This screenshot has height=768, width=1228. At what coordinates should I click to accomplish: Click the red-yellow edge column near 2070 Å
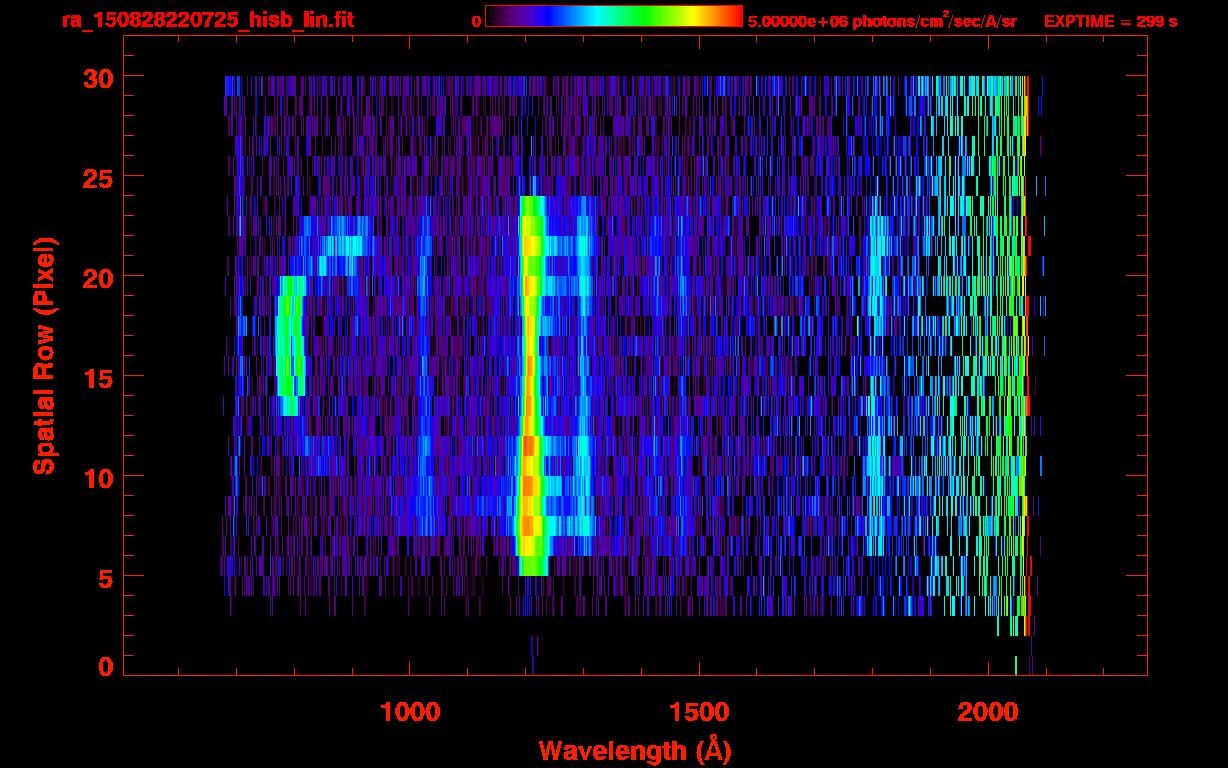(1026, 355)
